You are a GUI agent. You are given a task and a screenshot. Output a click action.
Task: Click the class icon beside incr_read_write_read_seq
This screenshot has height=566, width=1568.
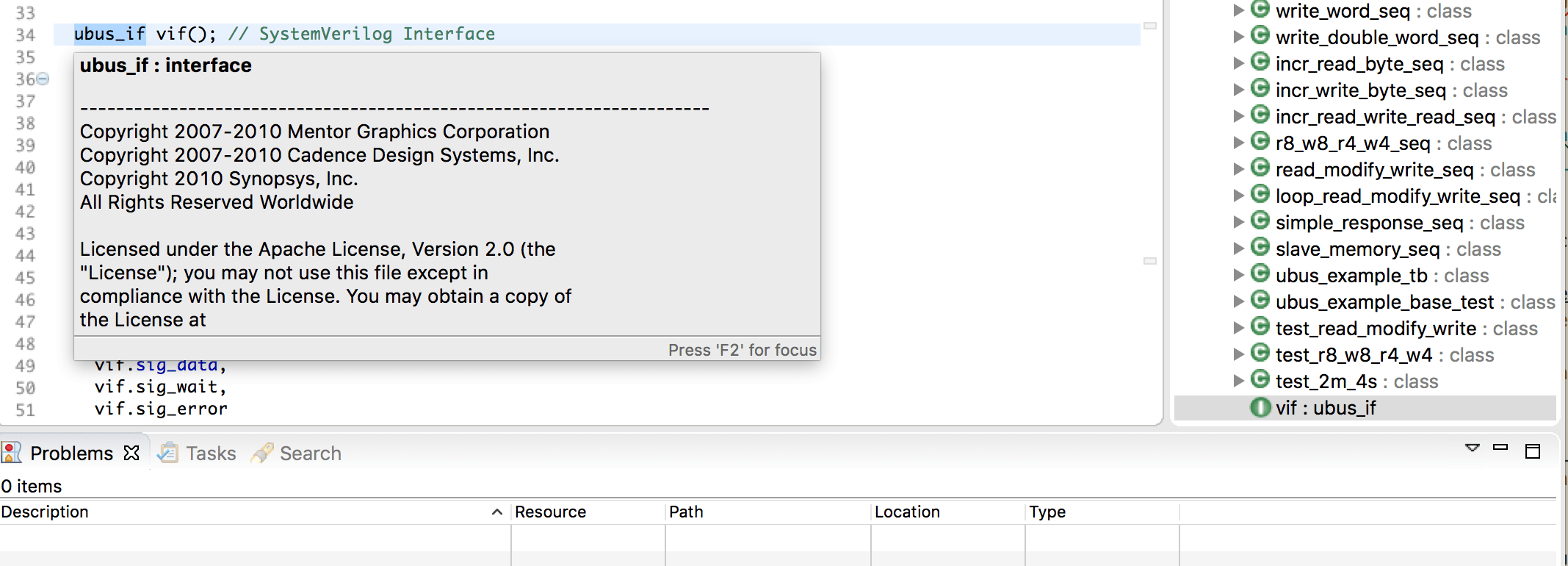pyautogui.click(x=1260, y=115)
